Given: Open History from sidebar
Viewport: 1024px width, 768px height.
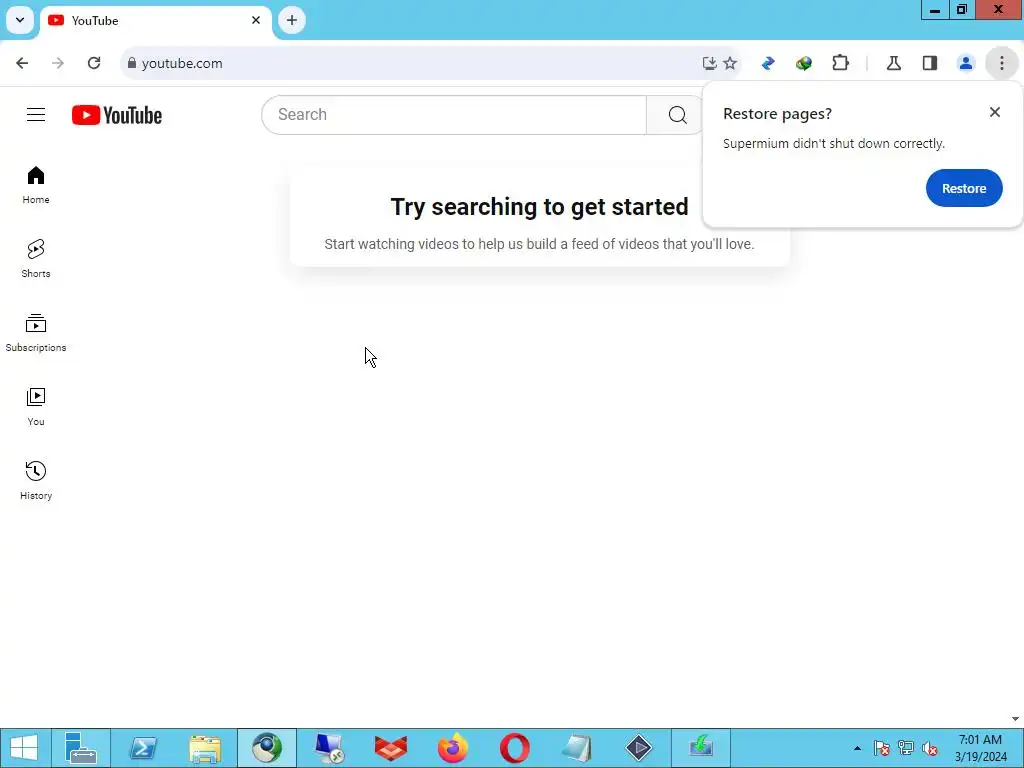Looking at the screenshot, I should pyautogui.click(x=36, y=480).
